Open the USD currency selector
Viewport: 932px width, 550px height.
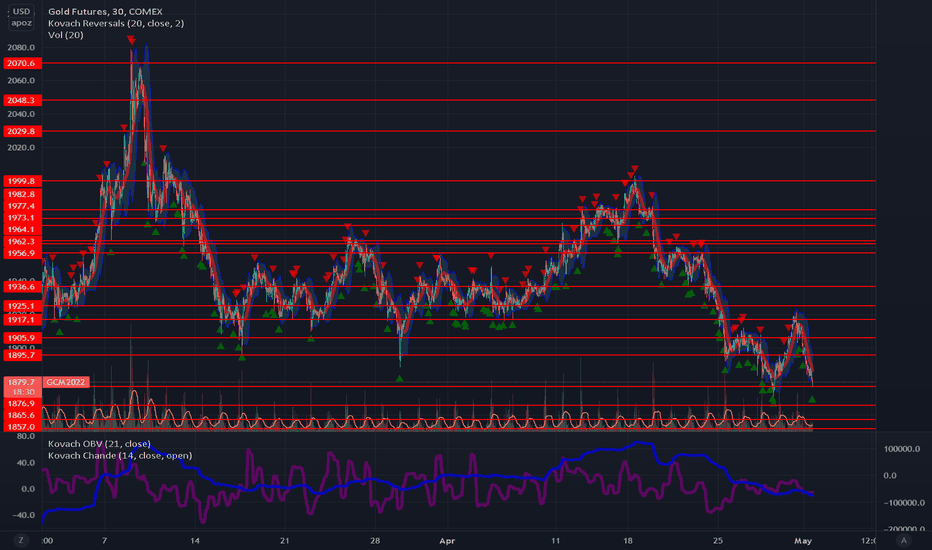(x=21, y=11)
